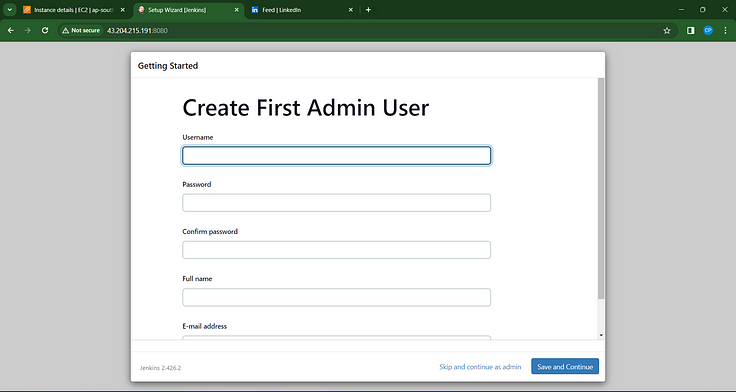
Task: Click the browser Forward arrow
Action: 28,31
